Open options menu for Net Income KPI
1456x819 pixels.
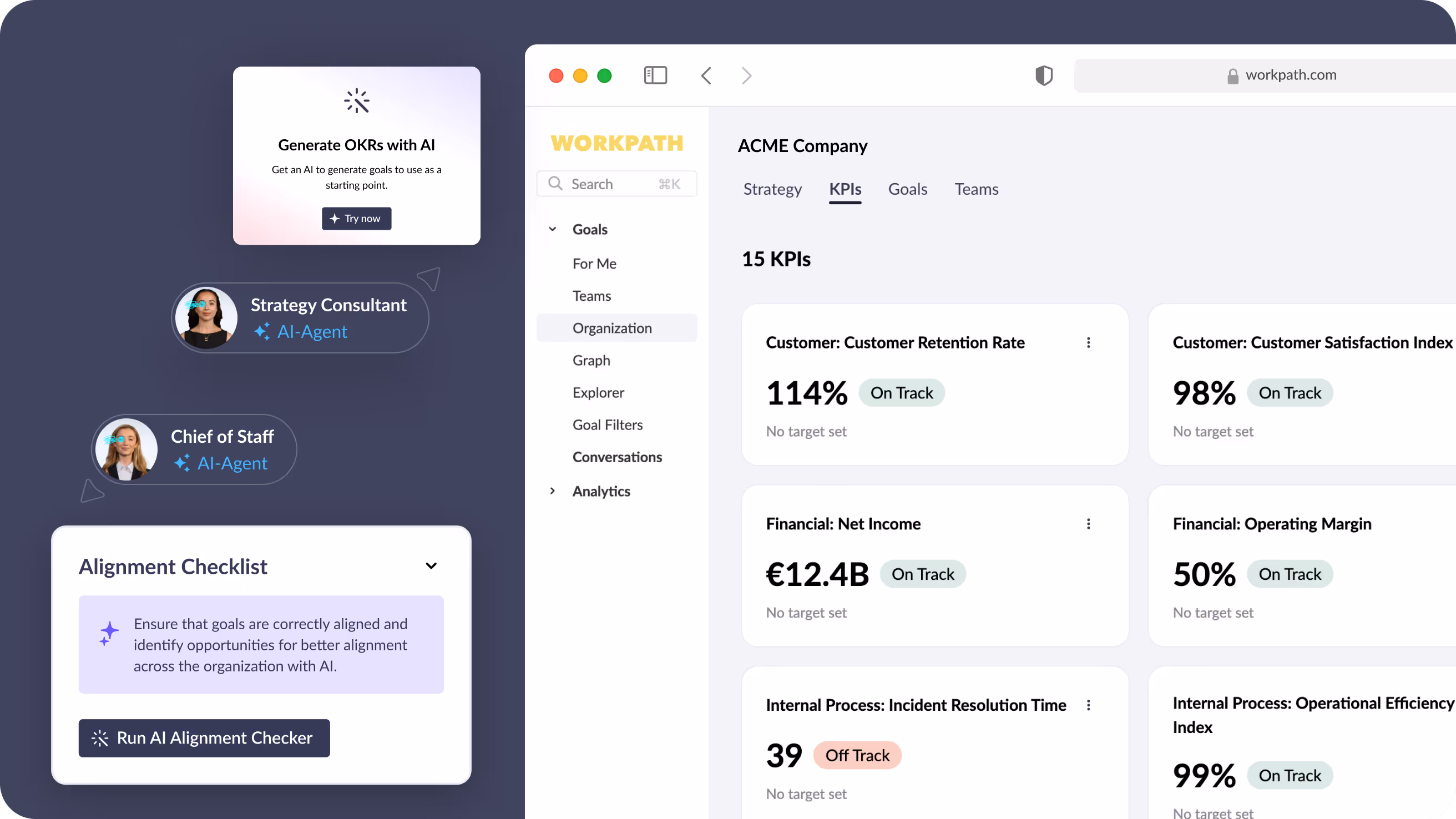(x=1088, y=524)
